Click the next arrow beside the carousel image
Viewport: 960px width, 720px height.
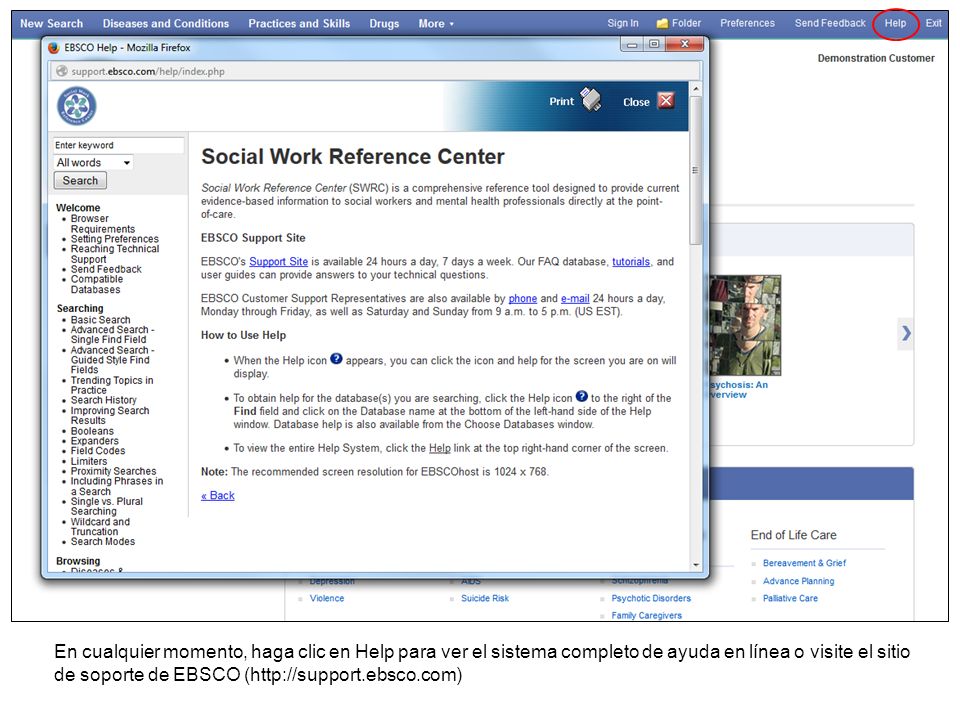pyautogui.click(x=906, y=333)
